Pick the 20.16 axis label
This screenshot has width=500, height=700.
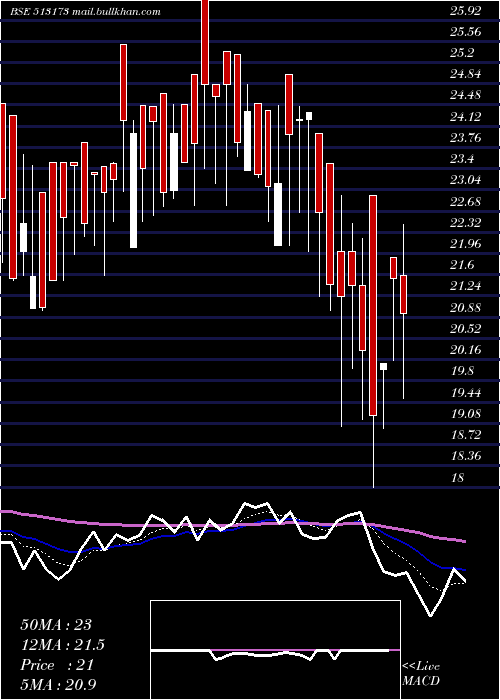[x=465, y=350]
